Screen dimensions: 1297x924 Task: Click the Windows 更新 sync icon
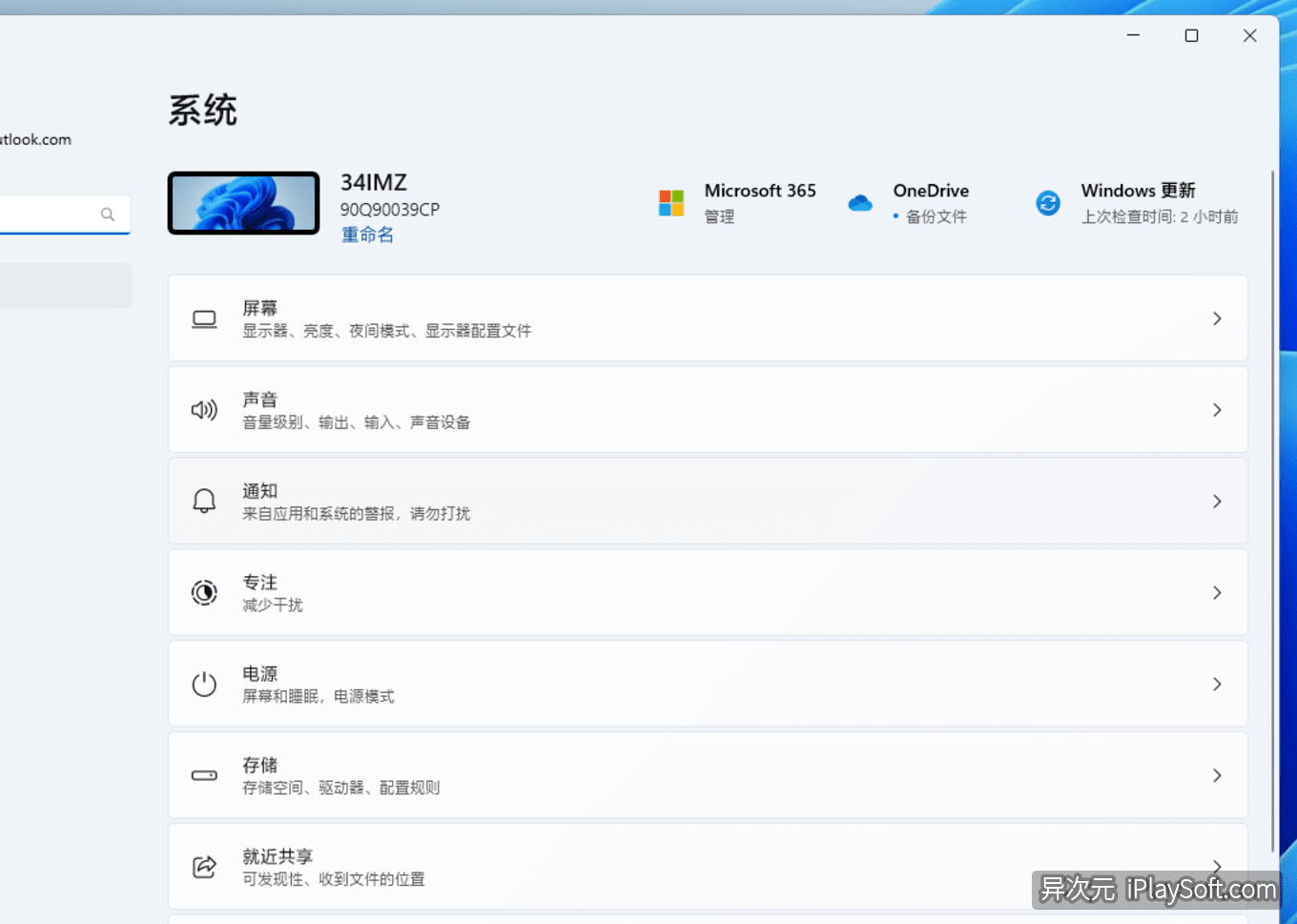(x=1048, y=202)
